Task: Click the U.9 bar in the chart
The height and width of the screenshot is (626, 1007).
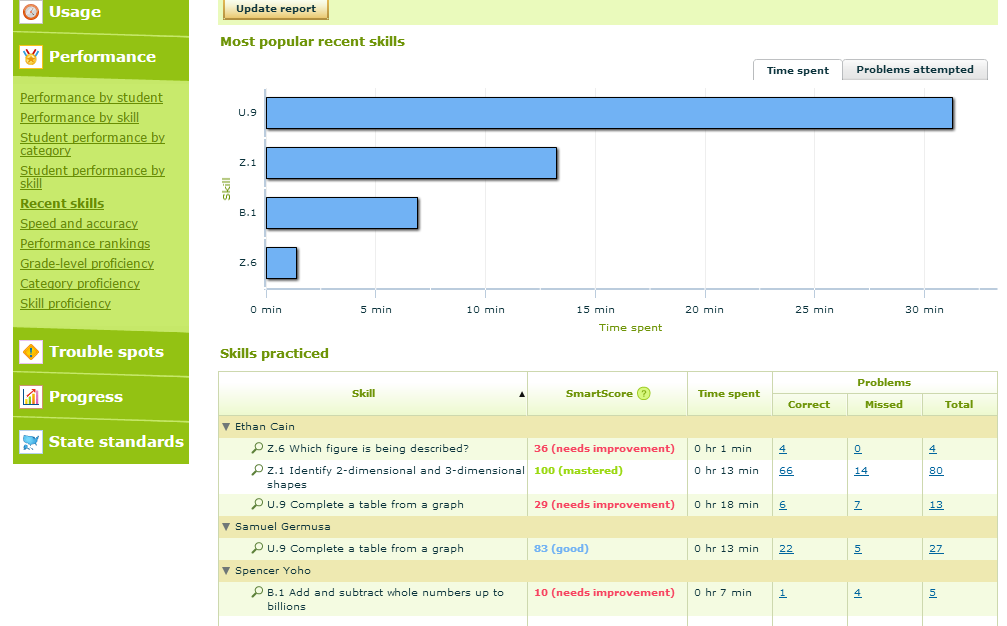Action: (610, 113)
